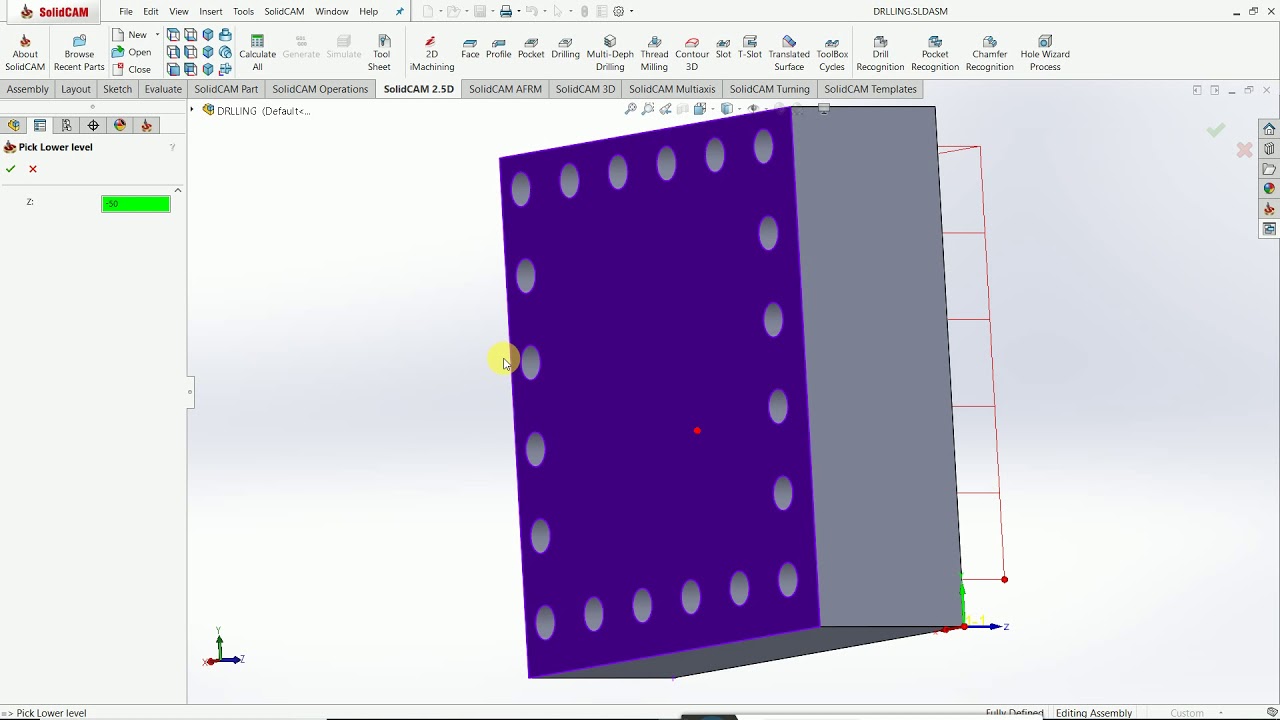The height and width of the screenshot is (720, 1280).
Task: Open the SolidCAM manager tab icon
Action: coord(146,125)
